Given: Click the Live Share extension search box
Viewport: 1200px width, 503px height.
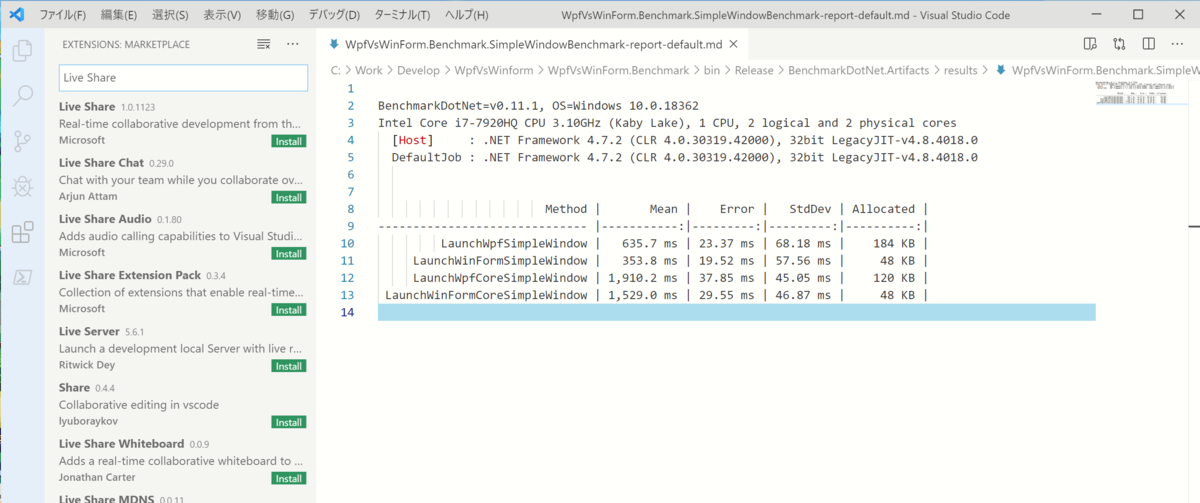Looking at the screenshot, I should tap(183, 77).
